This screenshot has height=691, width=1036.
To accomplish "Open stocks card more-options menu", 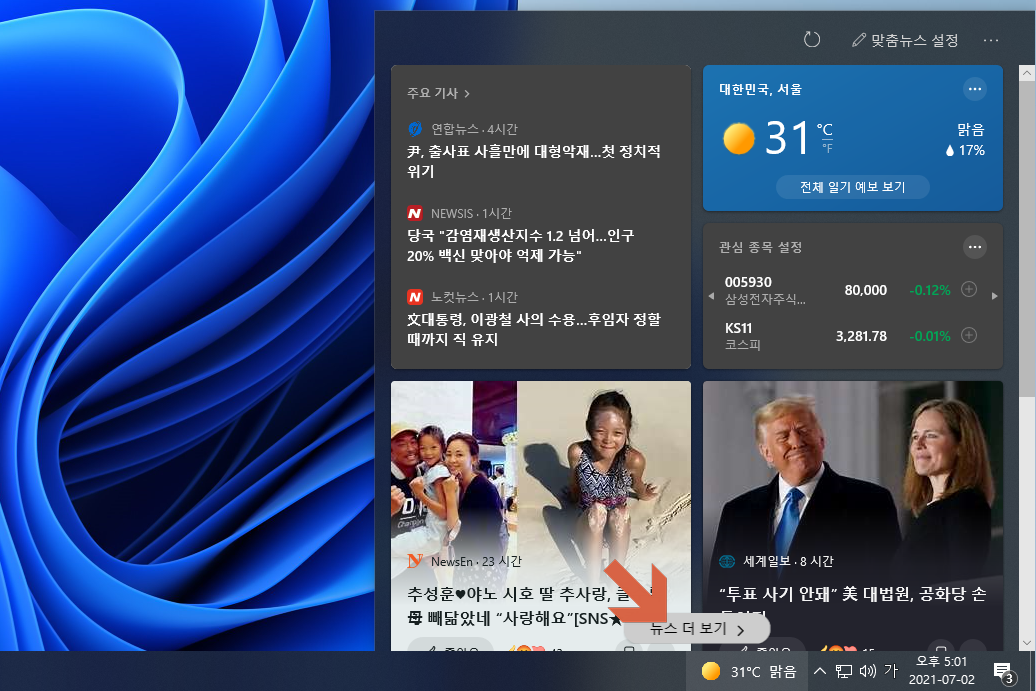I will (975, 247).
